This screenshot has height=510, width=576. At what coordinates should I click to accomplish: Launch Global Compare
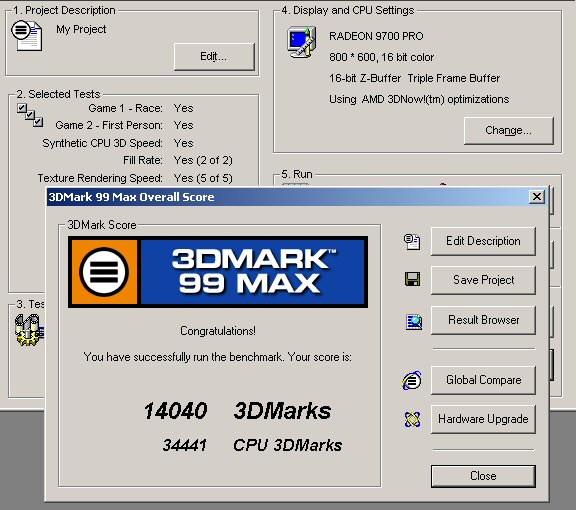[x=483, y=380]
